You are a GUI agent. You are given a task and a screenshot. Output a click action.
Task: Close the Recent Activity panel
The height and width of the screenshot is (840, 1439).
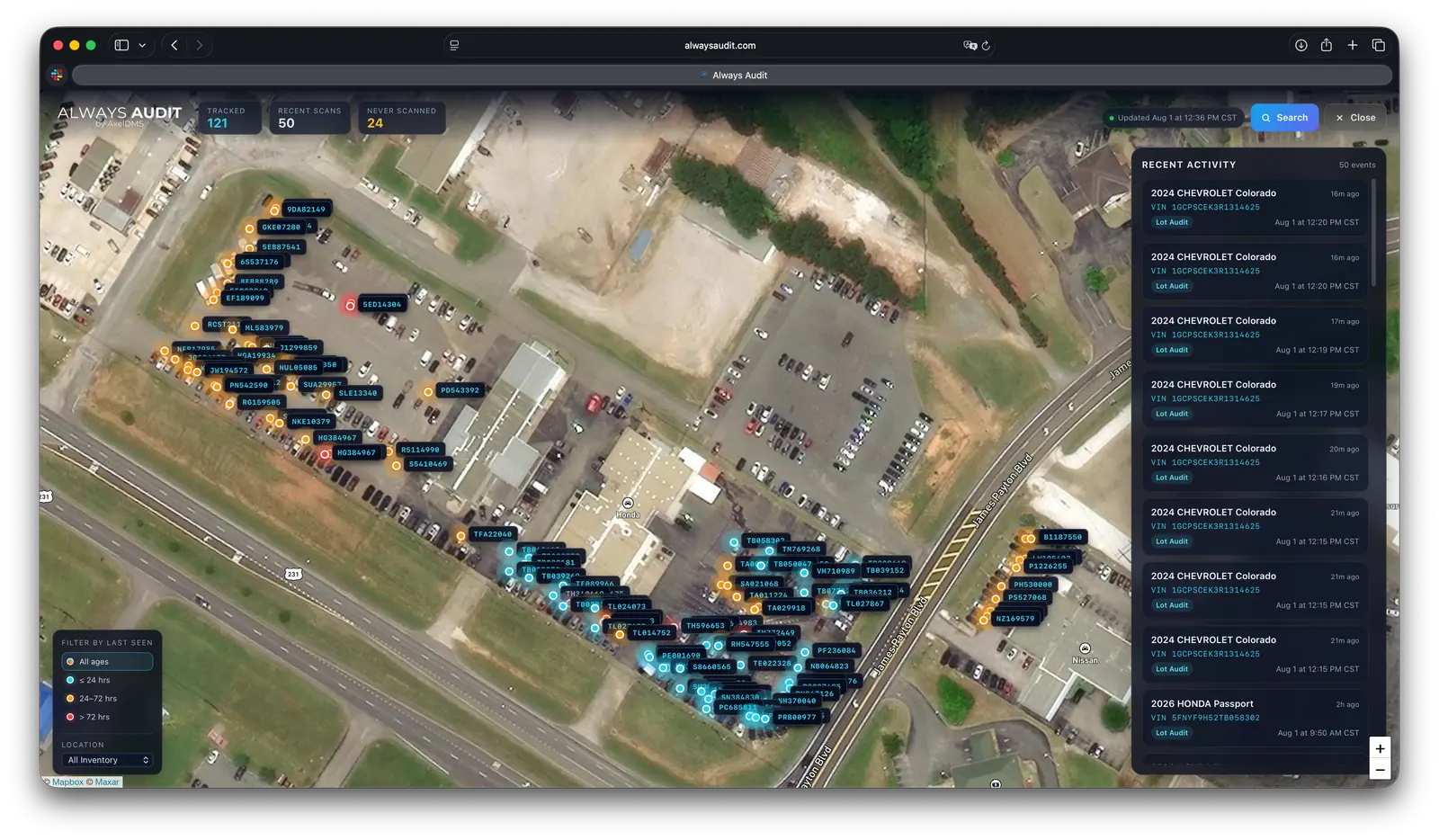point(1355,118)
